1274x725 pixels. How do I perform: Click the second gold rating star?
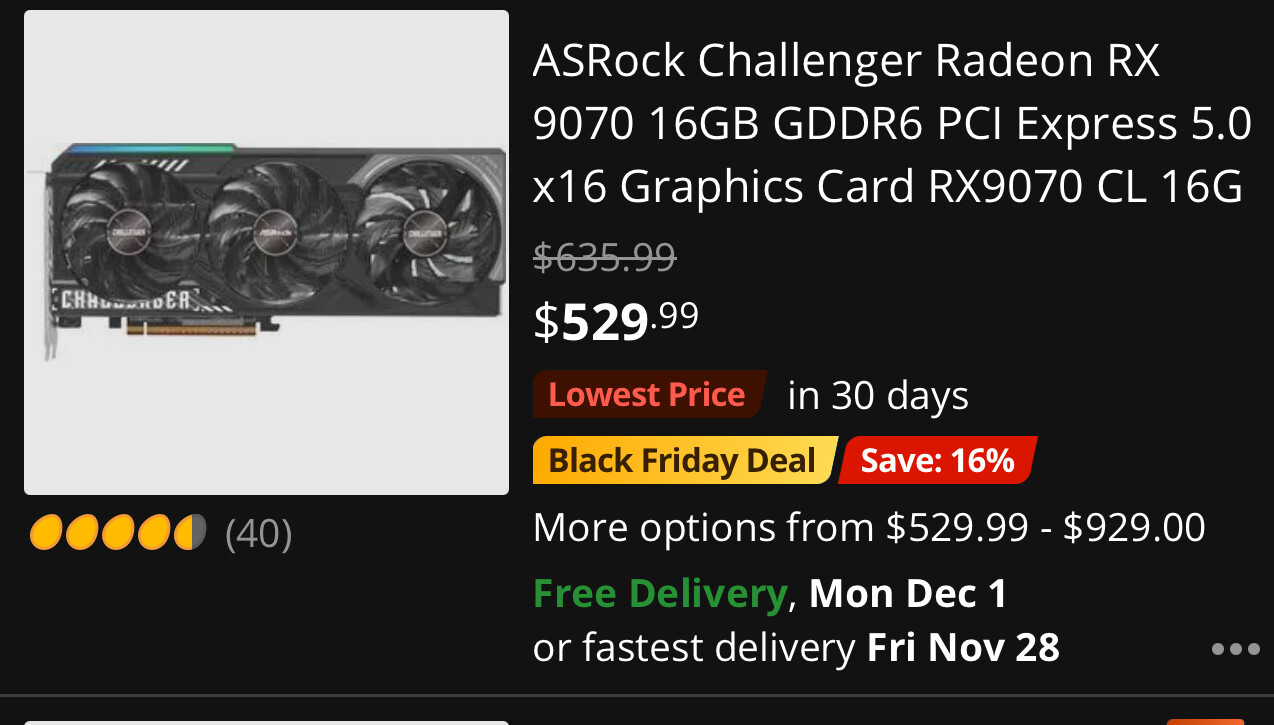point(82,533)
